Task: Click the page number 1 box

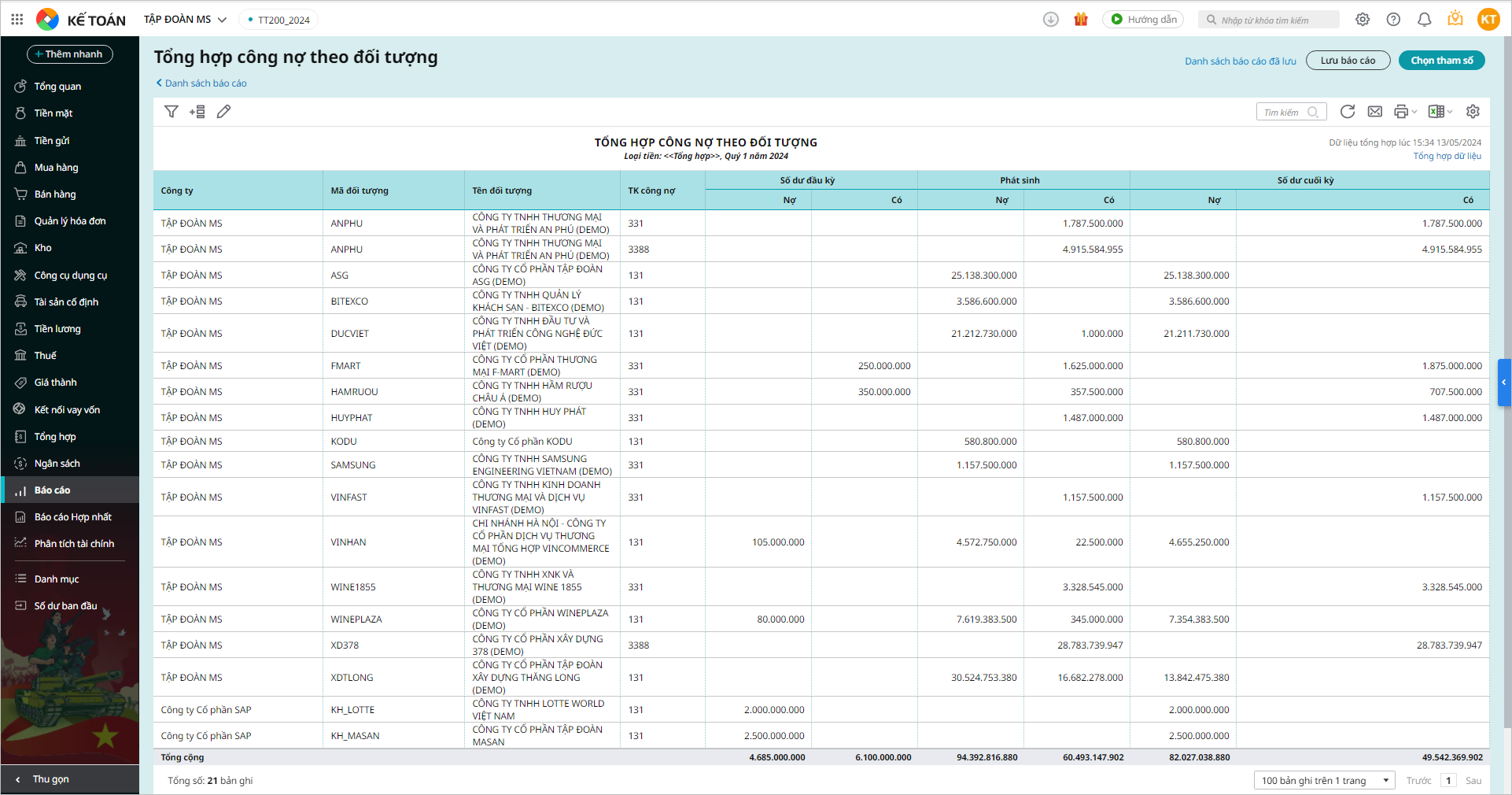Action: pos(1448,781)
